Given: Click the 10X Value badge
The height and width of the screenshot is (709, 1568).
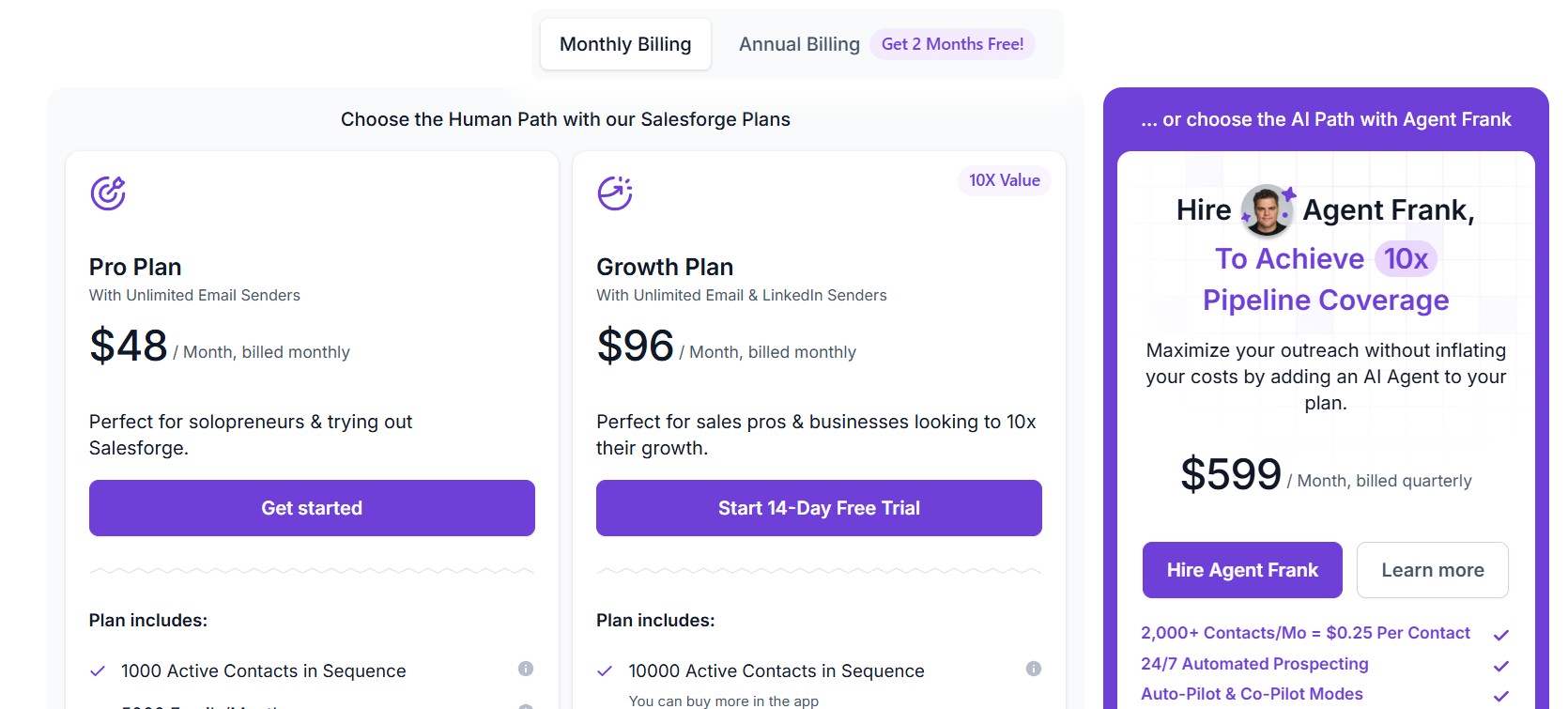Looking at the screenshot, I should point(1004,180).
